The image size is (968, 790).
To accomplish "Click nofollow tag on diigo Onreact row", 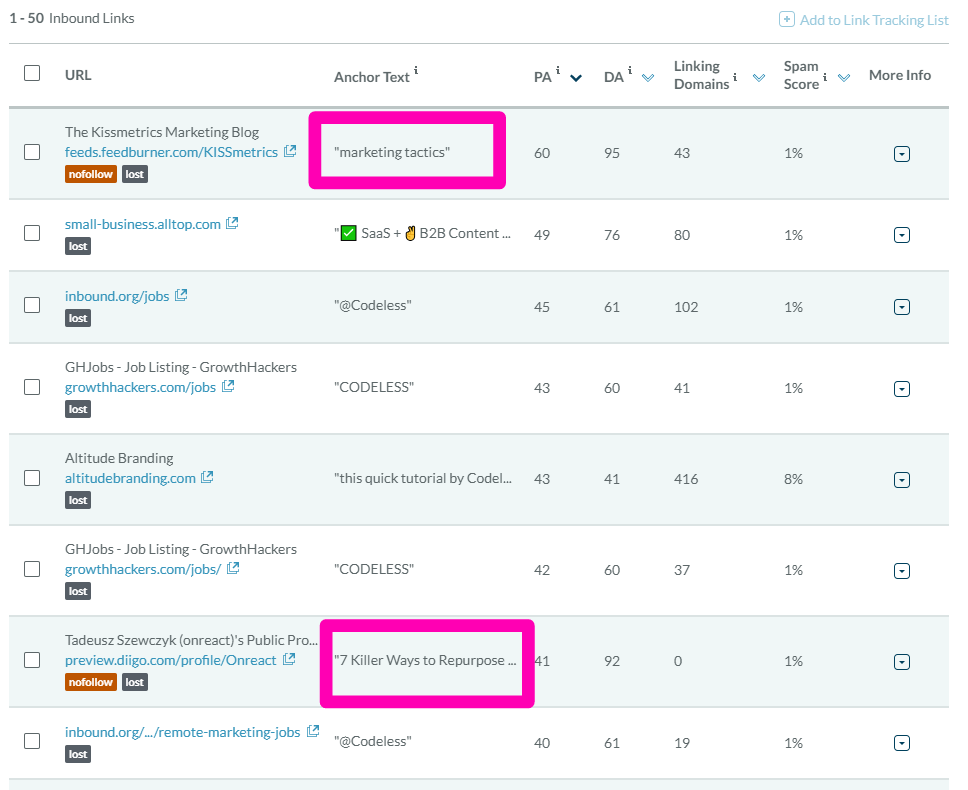I will coord(91,682).
